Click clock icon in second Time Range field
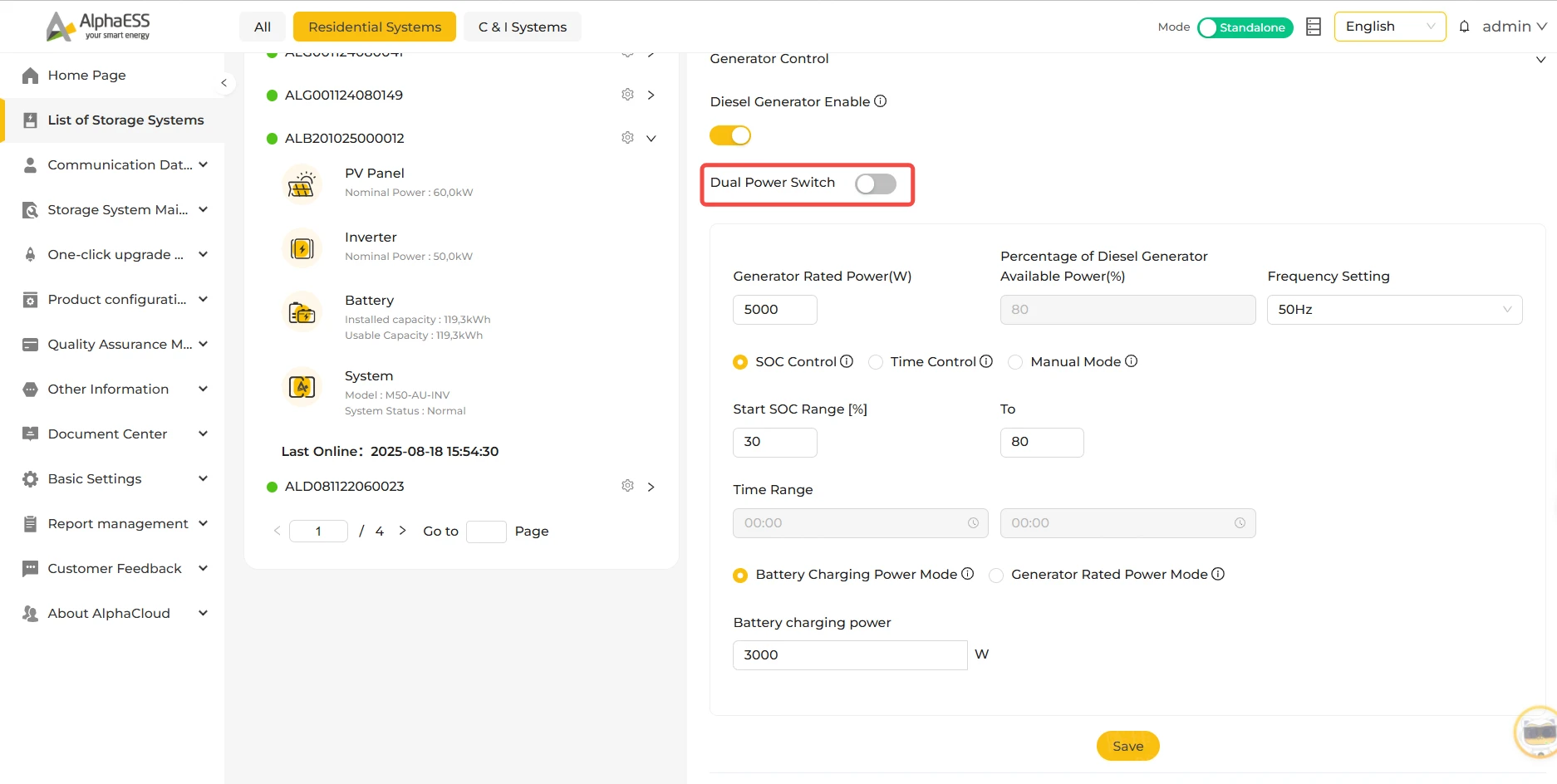The height and width of the screenshot is (784, 1557). coord(1240,523)
